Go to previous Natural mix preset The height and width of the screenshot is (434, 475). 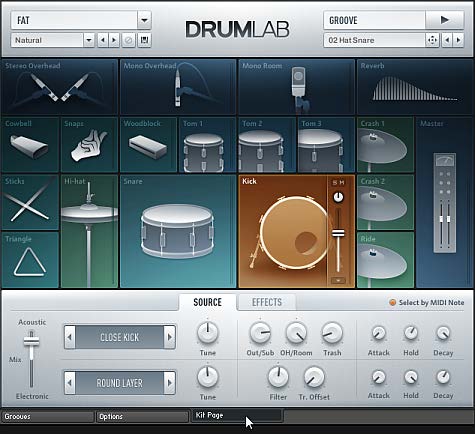103,40
